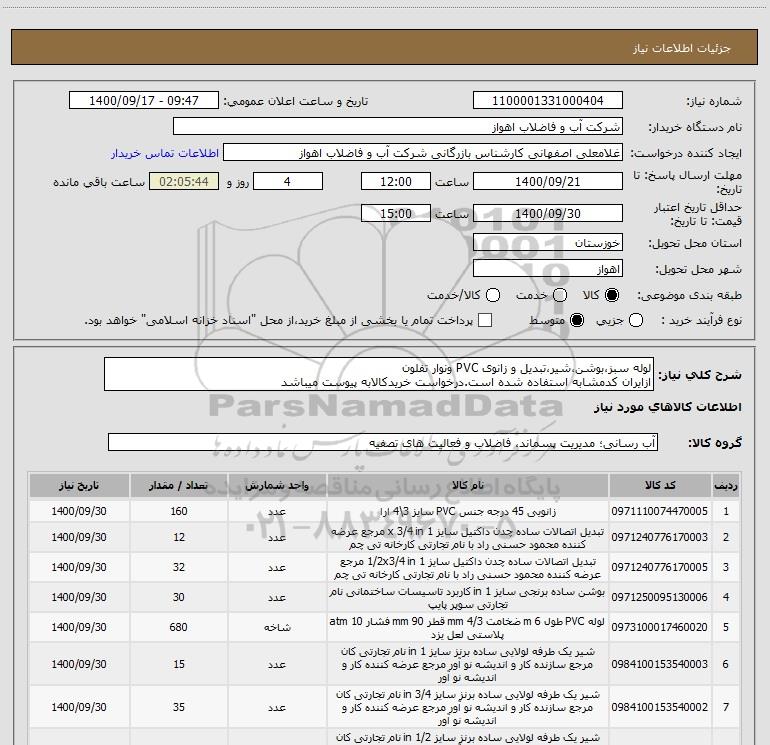Click product code 0973100017460020

[660, 628]
